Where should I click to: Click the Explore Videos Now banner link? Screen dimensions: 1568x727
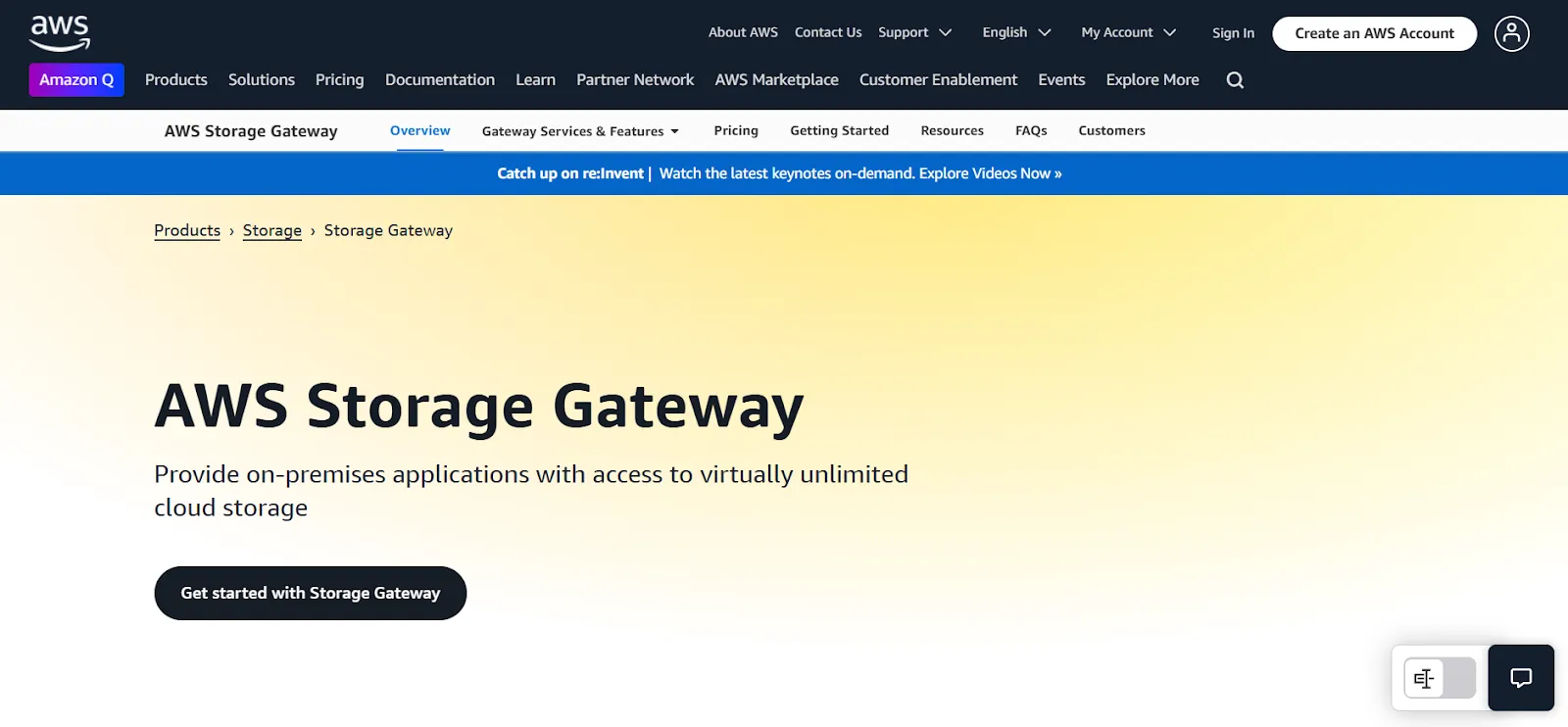coord(991,173)
